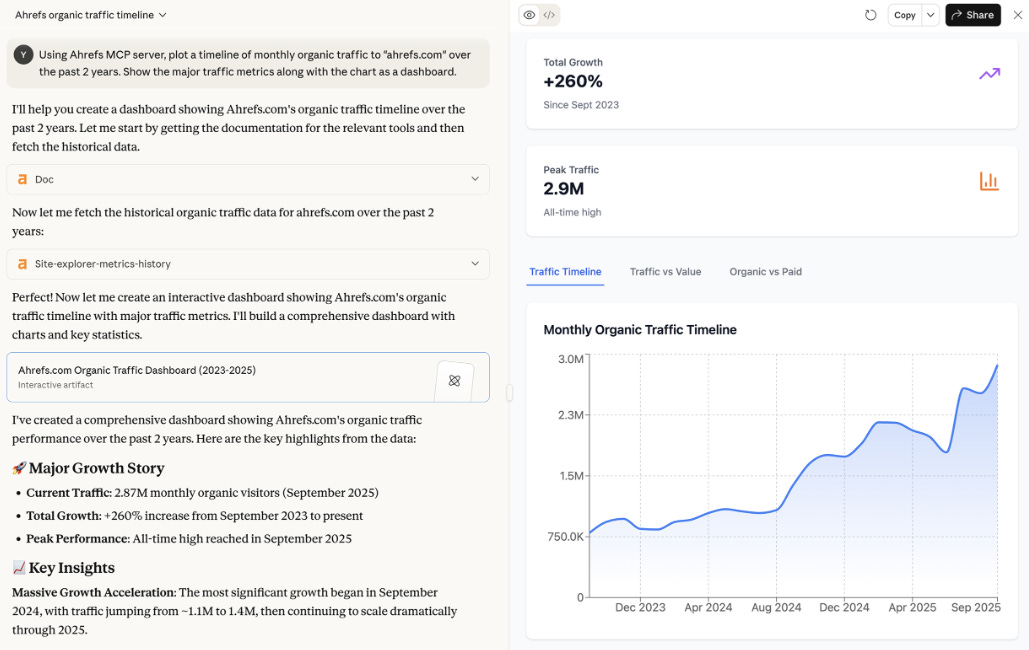Click the Major Growth Story heading
Screen dimensions: 1029x650
click(x=96, y=468)
